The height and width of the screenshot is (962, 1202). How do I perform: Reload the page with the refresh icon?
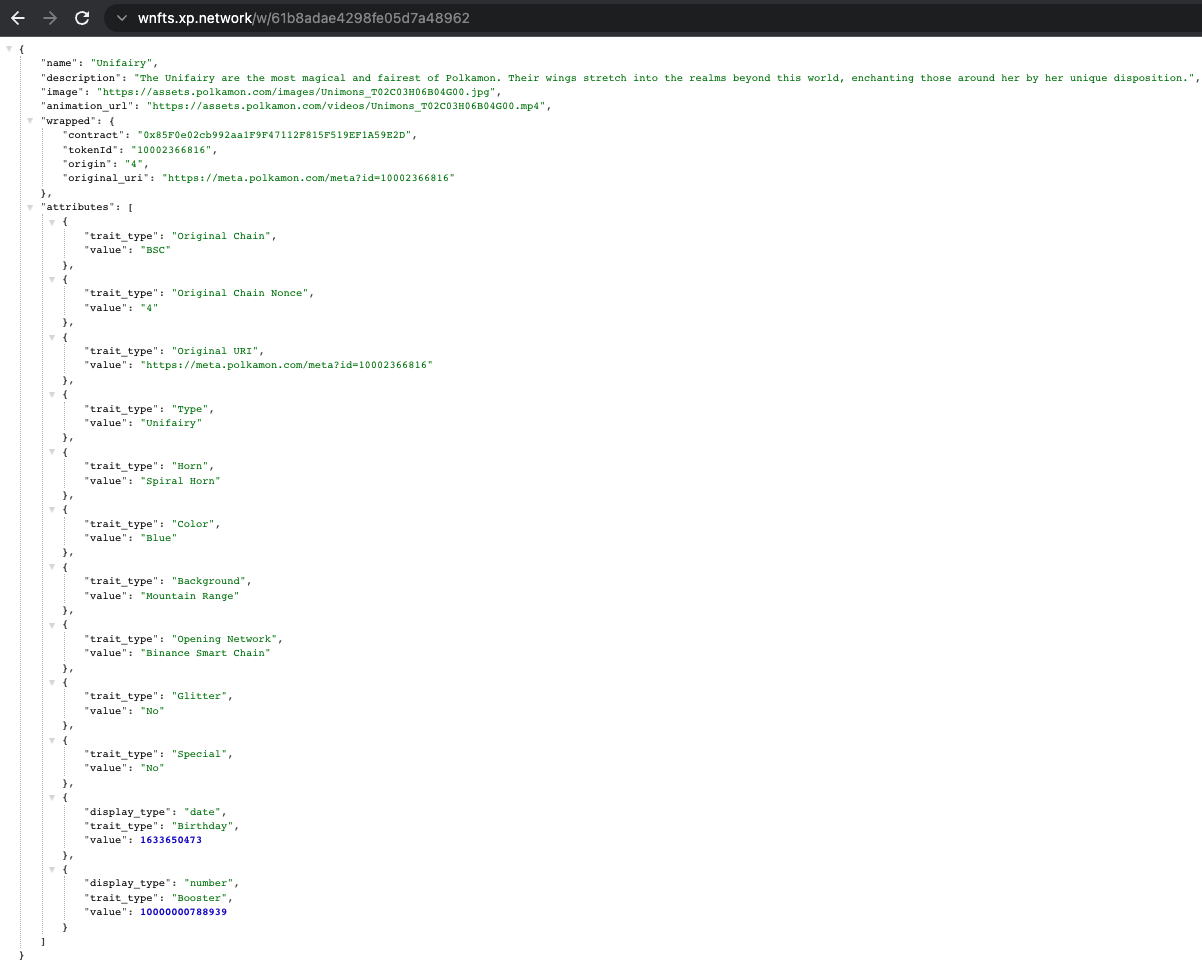tap(82, 18)
